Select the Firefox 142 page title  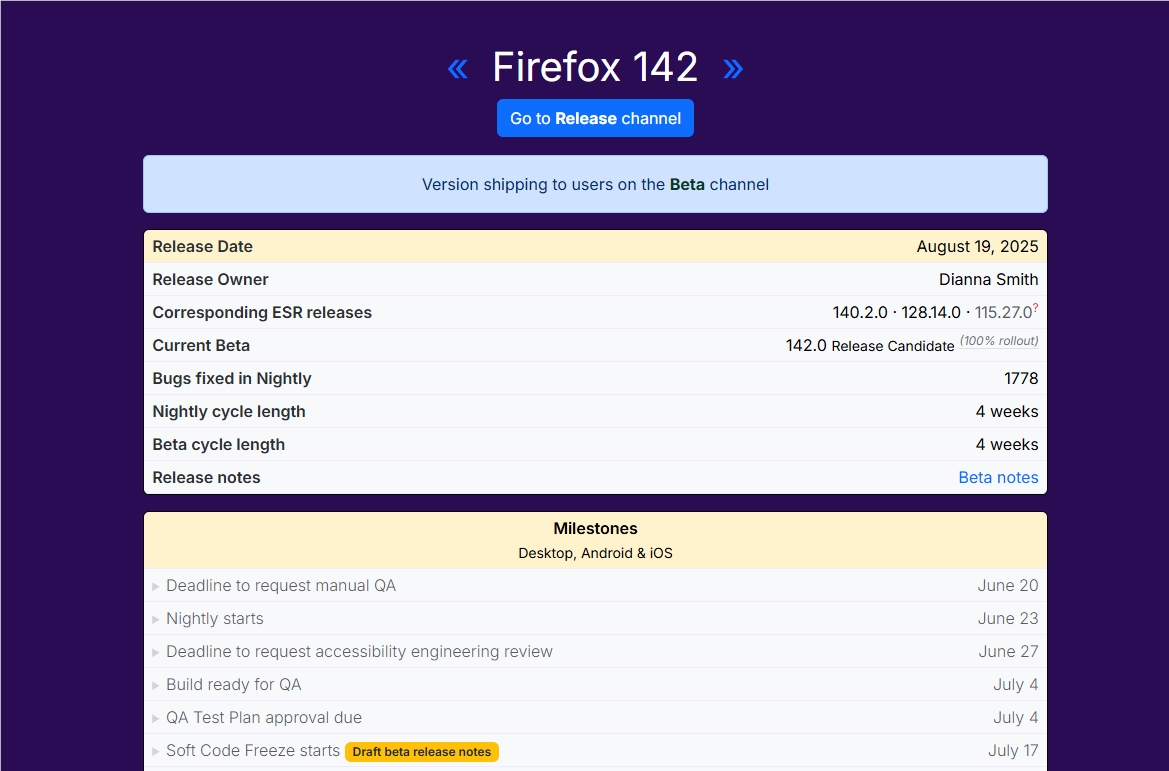tap(595, 67)
